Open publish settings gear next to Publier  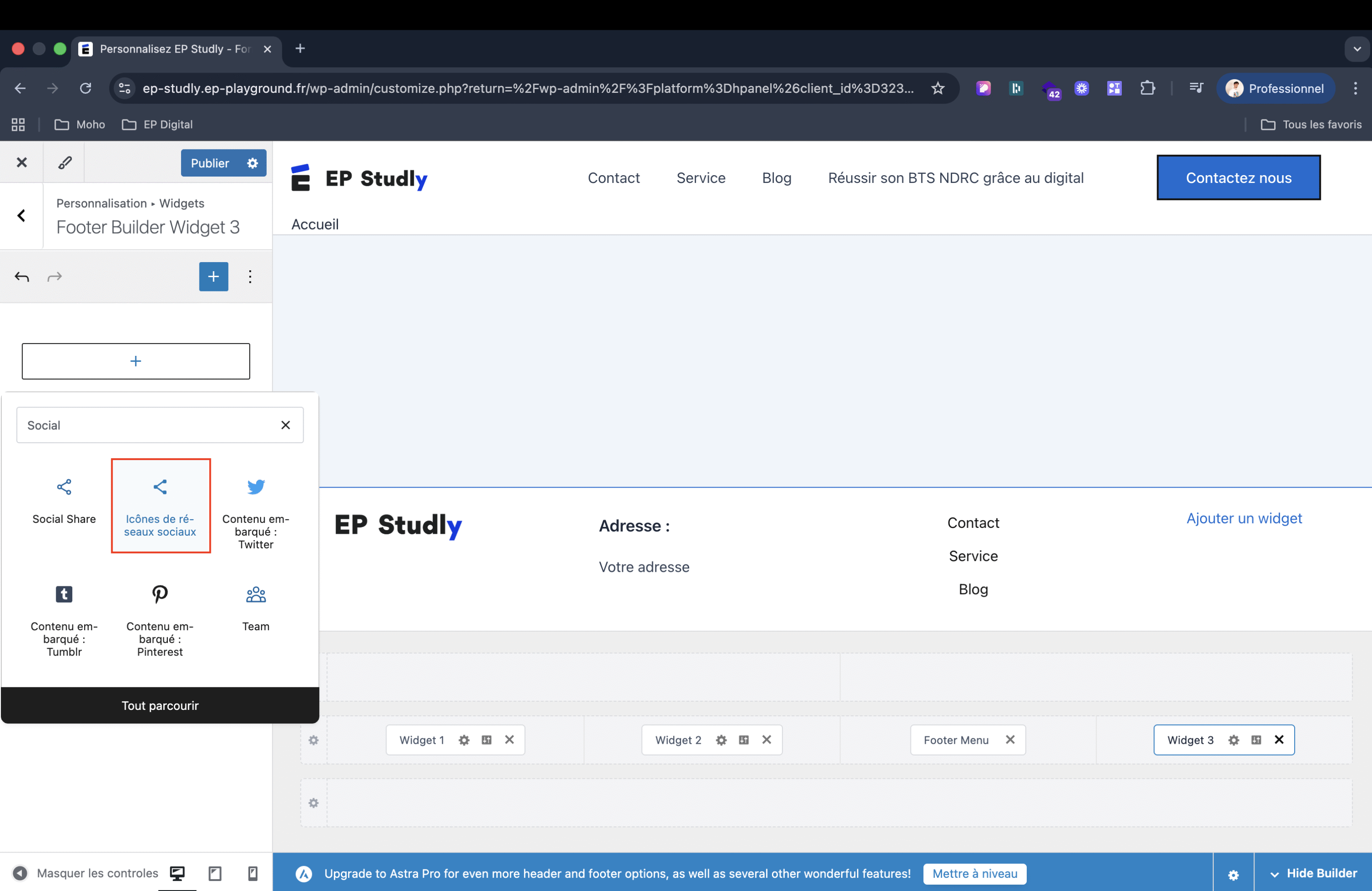click(x=252, y=163)
